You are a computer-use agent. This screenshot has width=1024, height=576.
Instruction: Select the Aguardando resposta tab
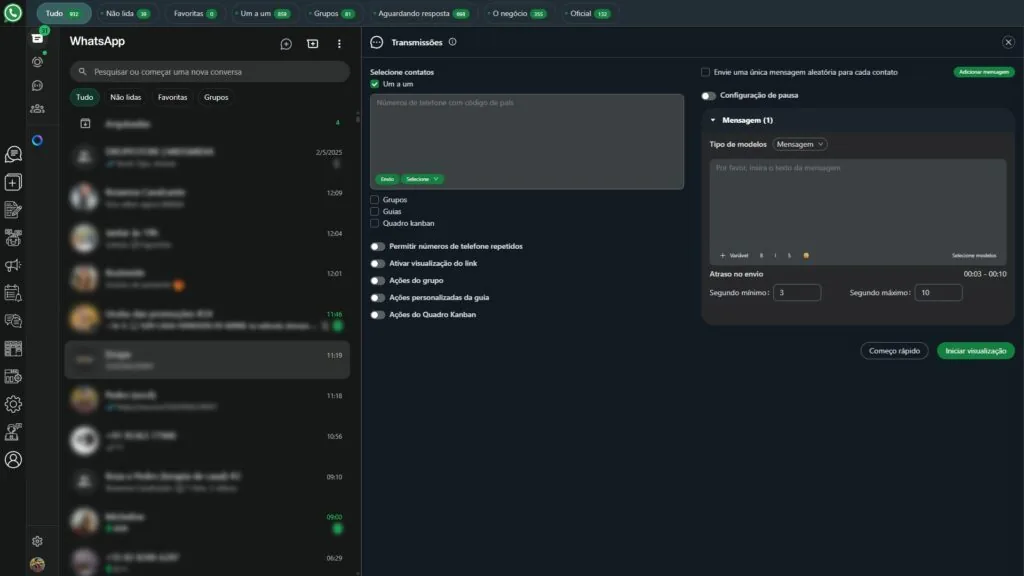point(421,13)
